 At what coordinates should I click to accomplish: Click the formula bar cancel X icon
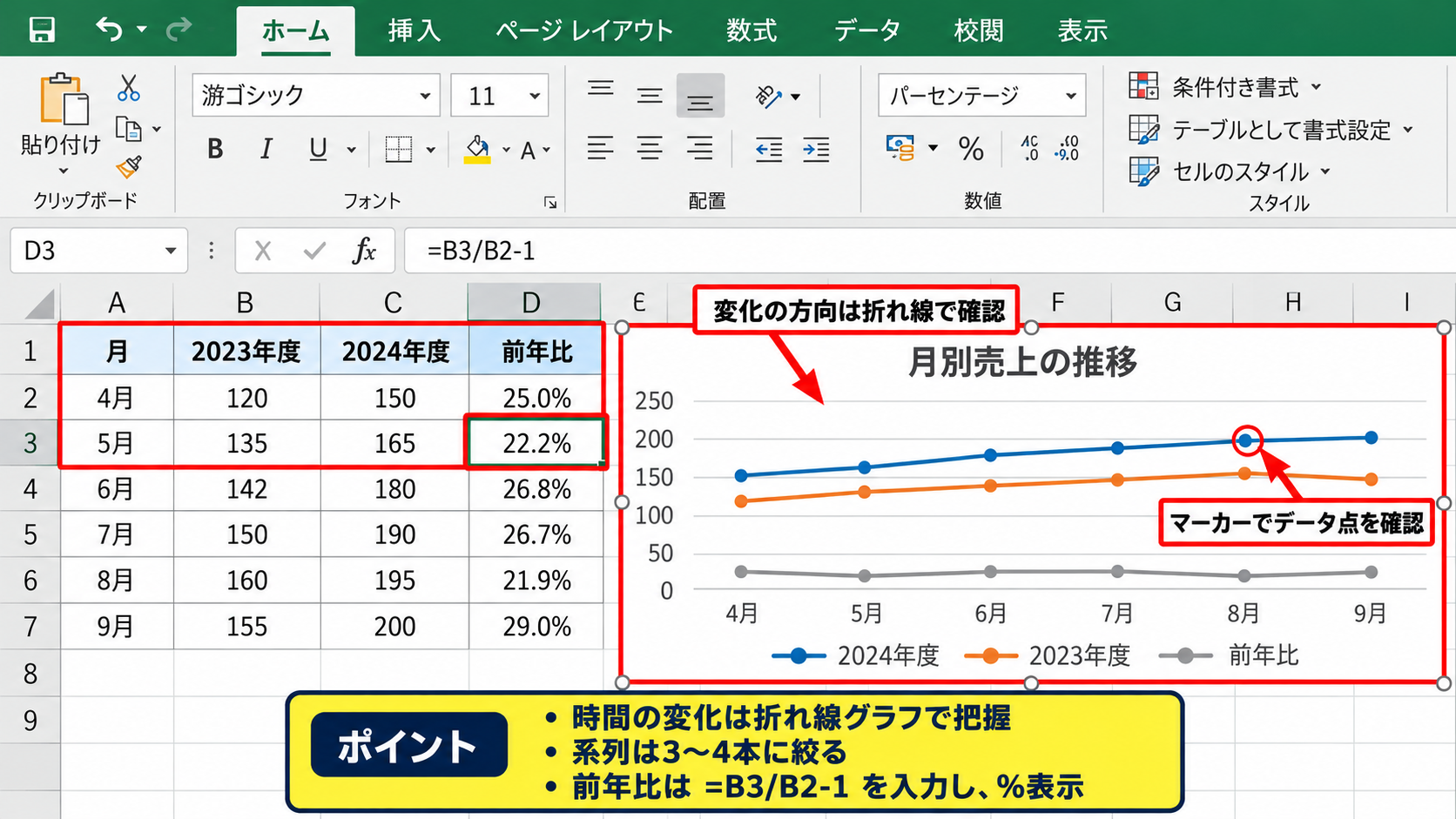262,252
